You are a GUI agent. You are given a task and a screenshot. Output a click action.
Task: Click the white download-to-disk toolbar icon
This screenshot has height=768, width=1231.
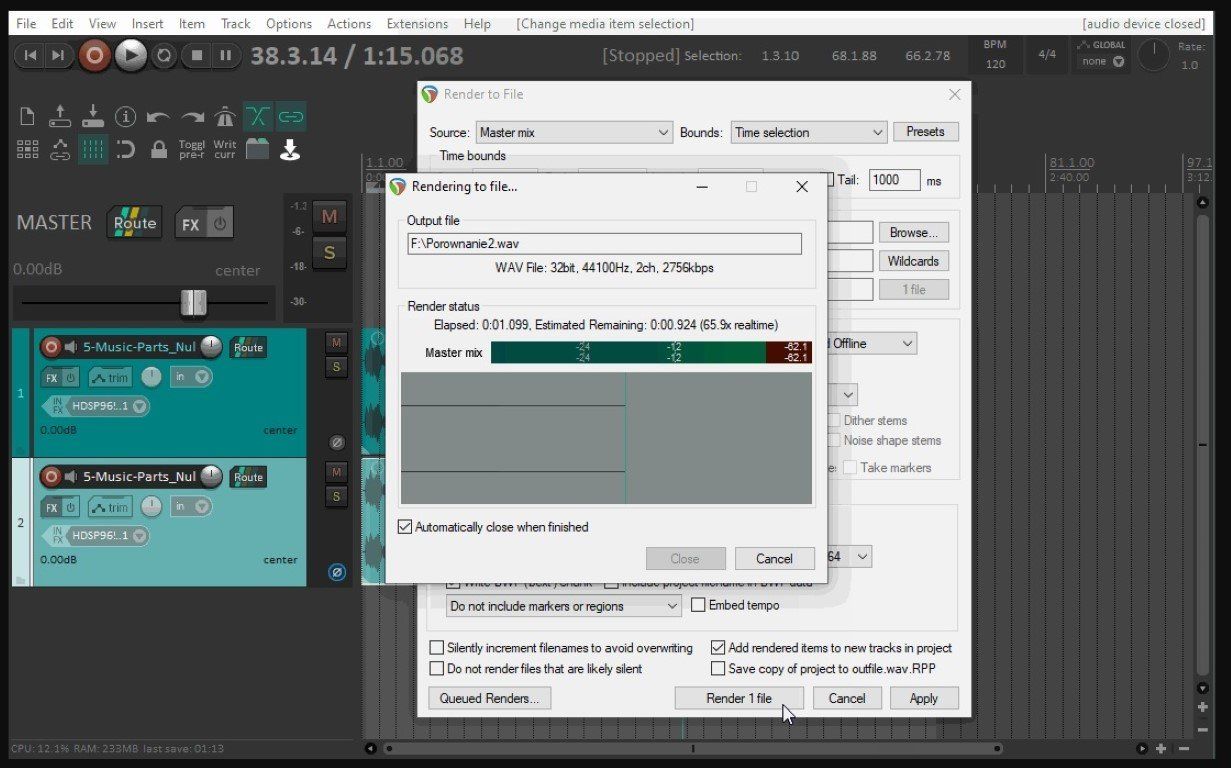(290, 150)
